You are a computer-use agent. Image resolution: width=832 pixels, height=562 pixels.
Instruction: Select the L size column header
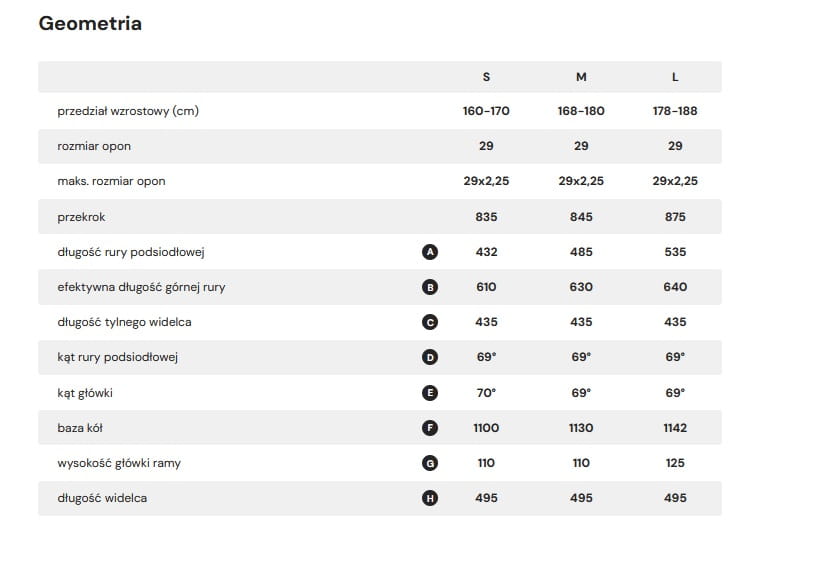[675, 77]
